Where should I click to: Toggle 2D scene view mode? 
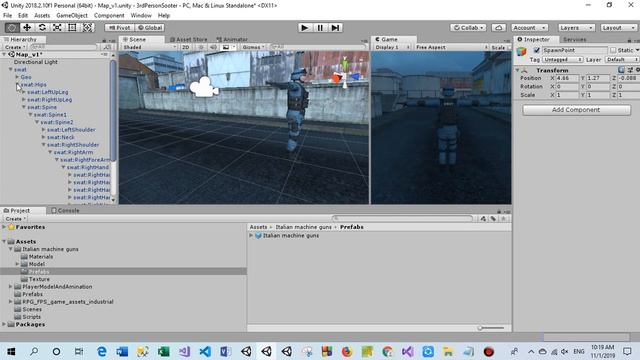(x=186, y=47)
